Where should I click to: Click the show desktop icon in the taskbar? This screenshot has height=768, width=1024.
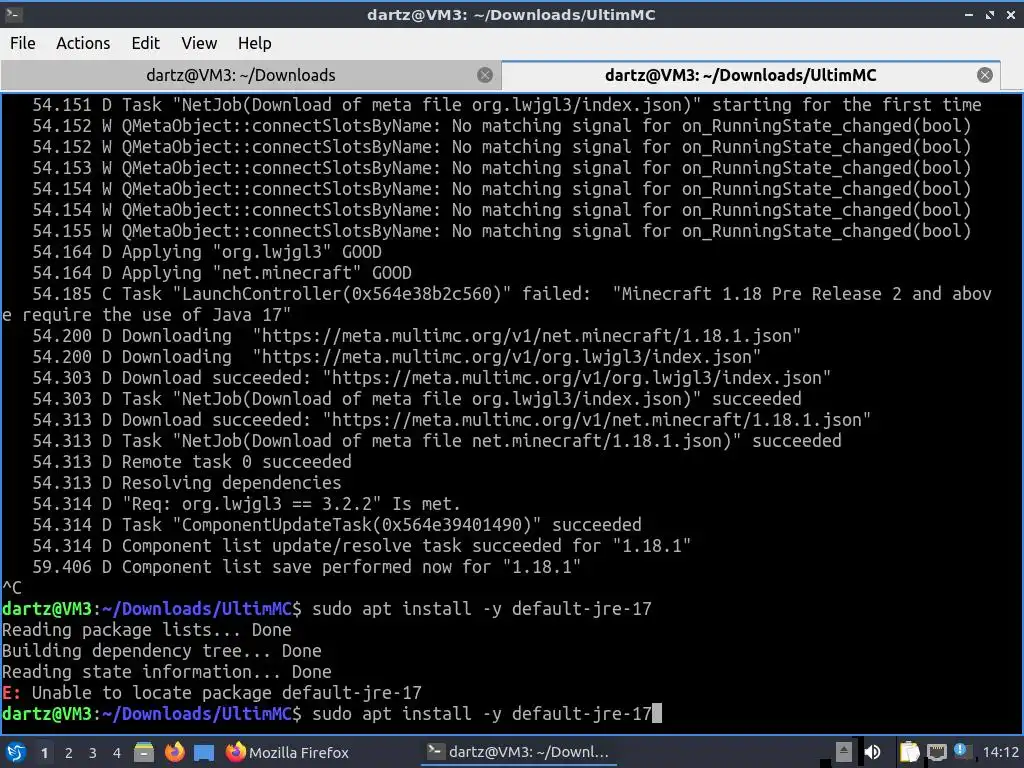[x=204, y=753]
